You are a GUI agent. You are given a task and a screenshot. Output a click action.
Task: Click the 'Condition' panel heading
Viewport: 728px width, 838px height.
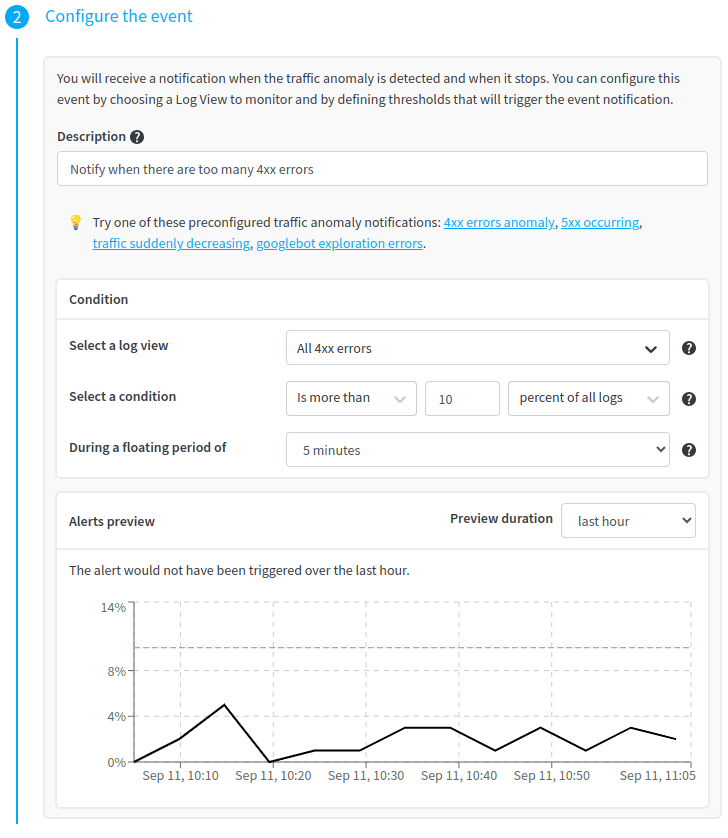pyautogui.click(x=98, y=299)
